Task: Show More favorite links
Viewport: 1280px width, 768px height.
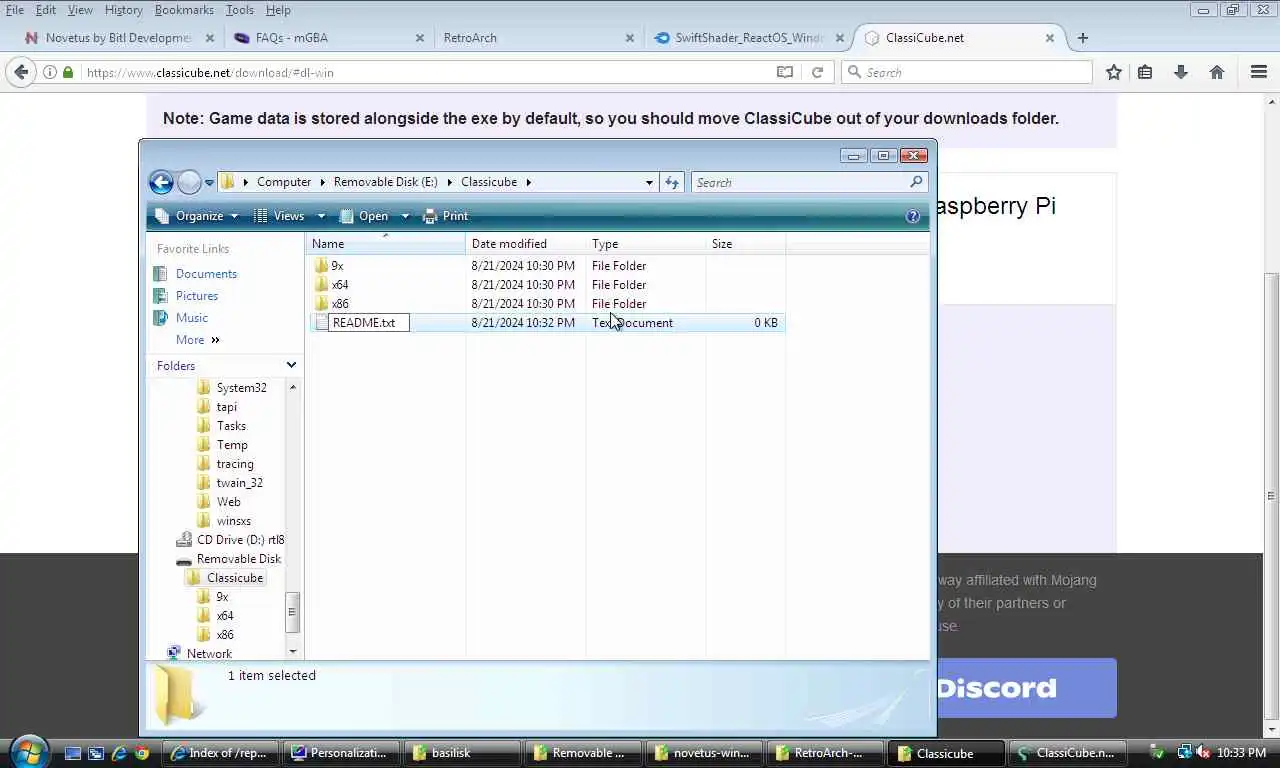Action: click(197, 340)
